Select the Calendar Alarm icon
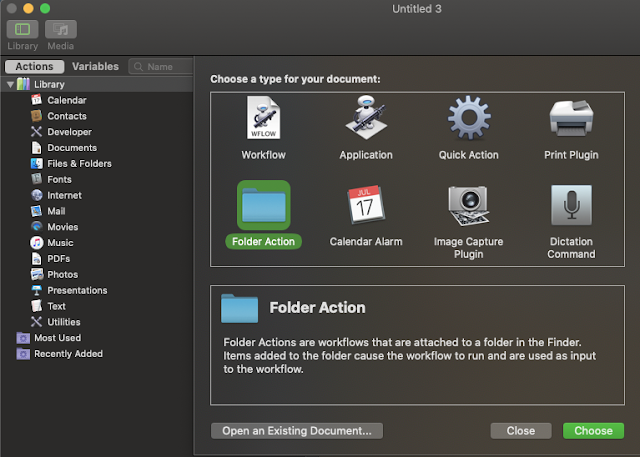640x457 pixels. 366,205
